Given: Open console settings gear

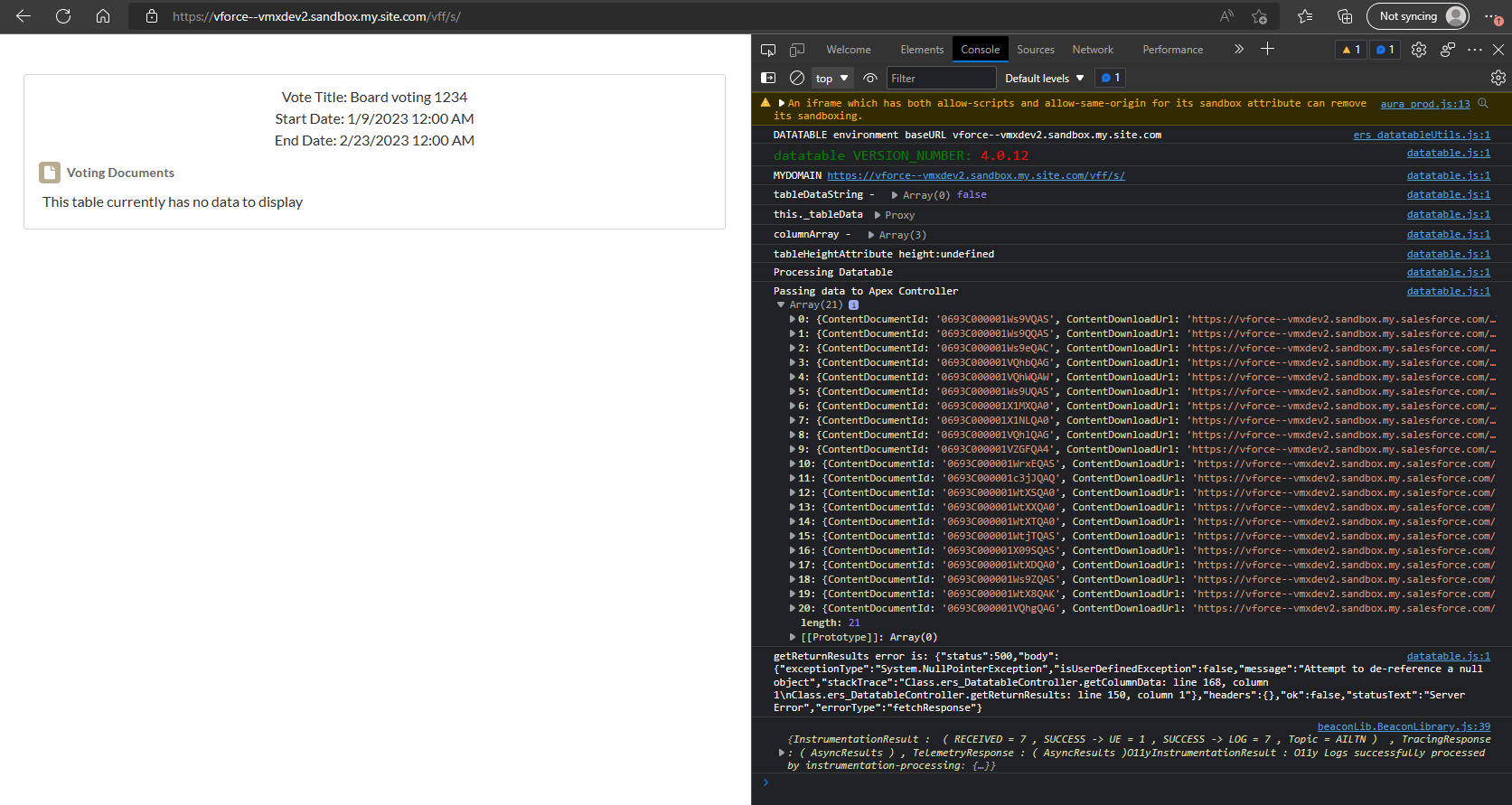Looking at the screenshot, I should tap(1498, 78).
